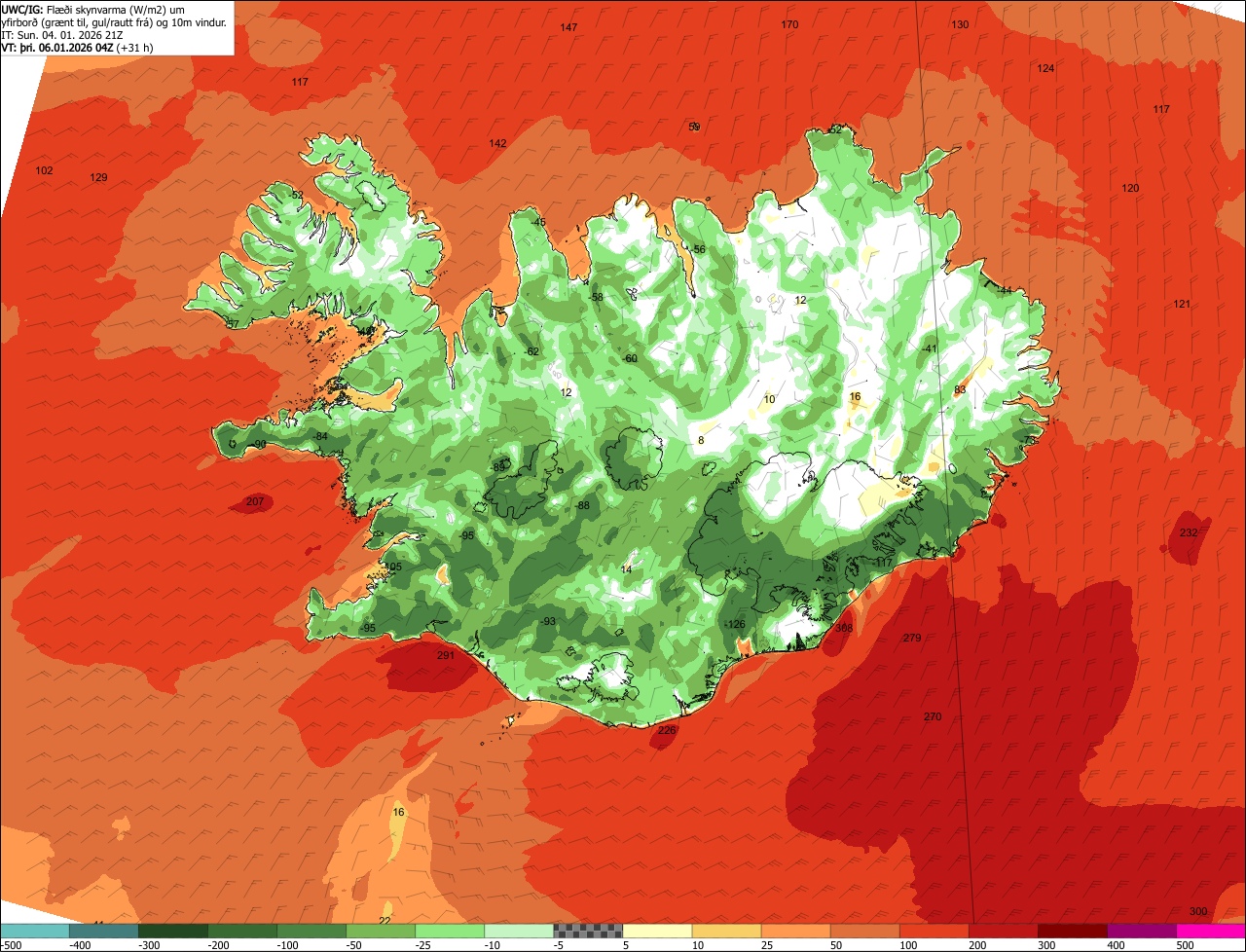
Task: Select the map value 130
Action: tap(960, 24)
